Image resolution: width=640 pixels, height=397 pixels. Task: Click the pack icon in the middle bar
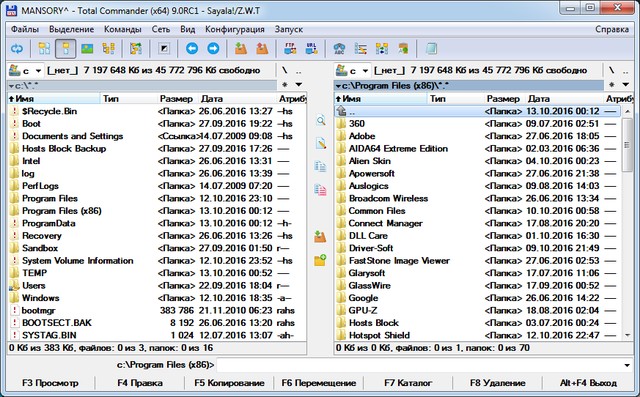(x=320, y=236)
